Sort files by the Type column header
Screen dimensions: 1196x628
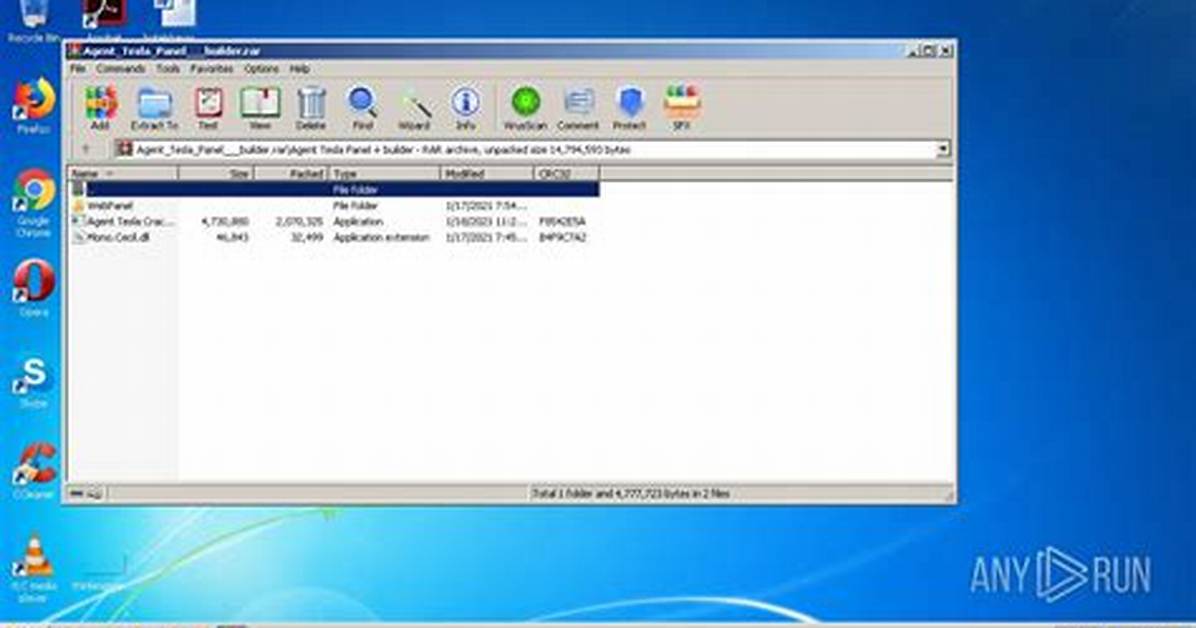(x=384, y=173)
